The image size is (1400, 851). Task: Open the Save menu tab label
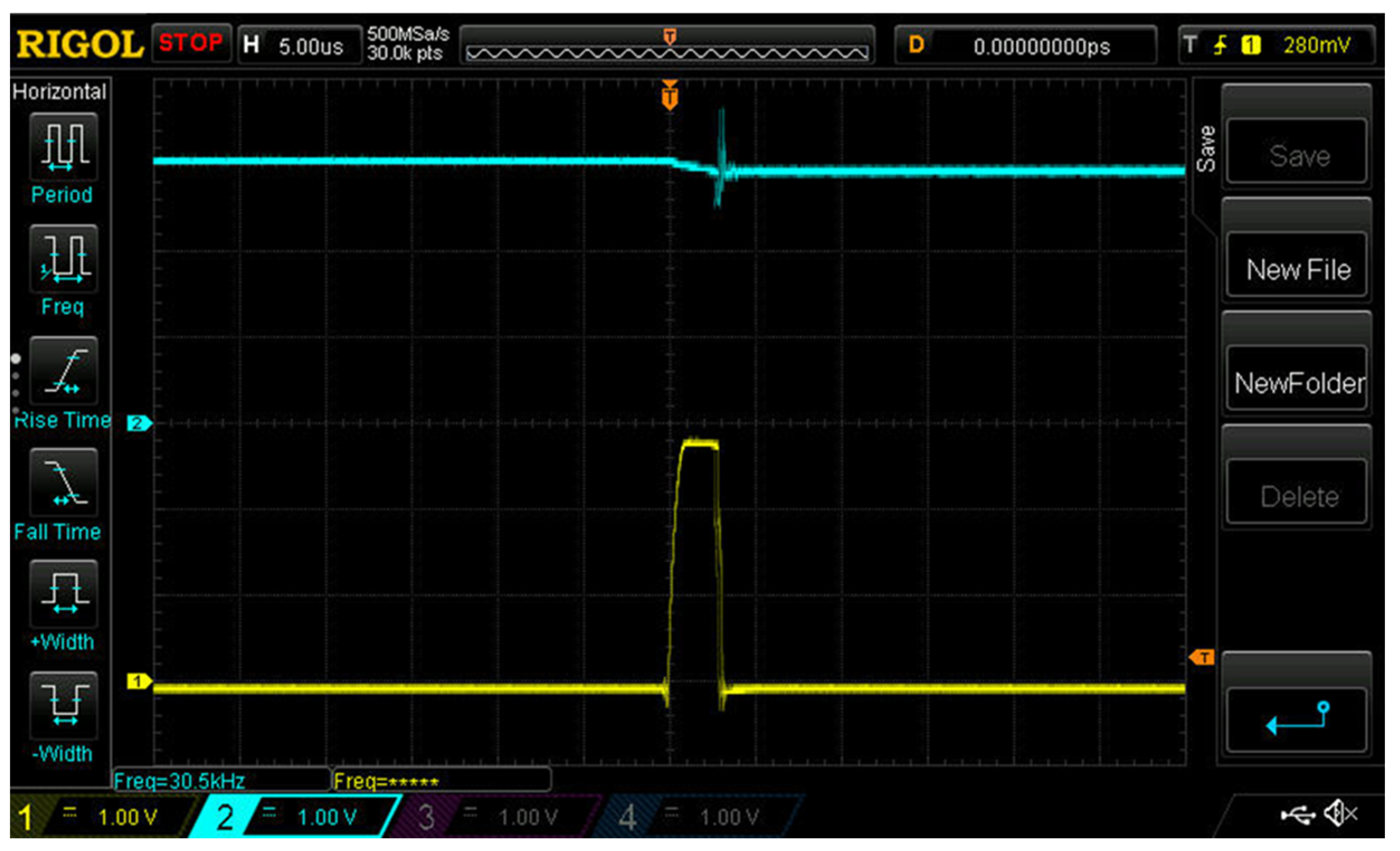click(x=1206, y=149)
